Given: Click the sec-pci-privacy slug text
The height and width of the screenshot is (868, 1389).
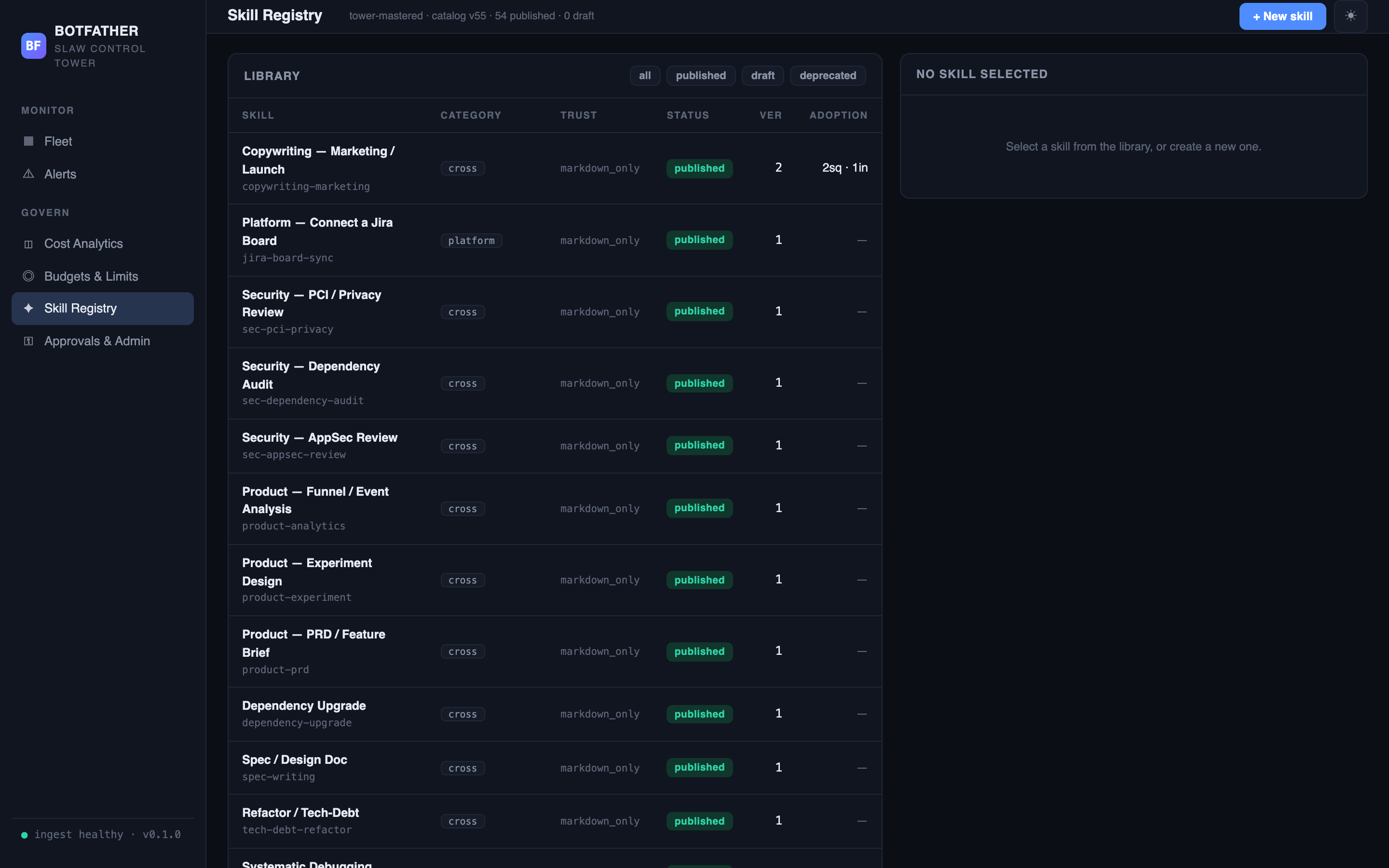Looking at the screenshot, I should point(287,329).
